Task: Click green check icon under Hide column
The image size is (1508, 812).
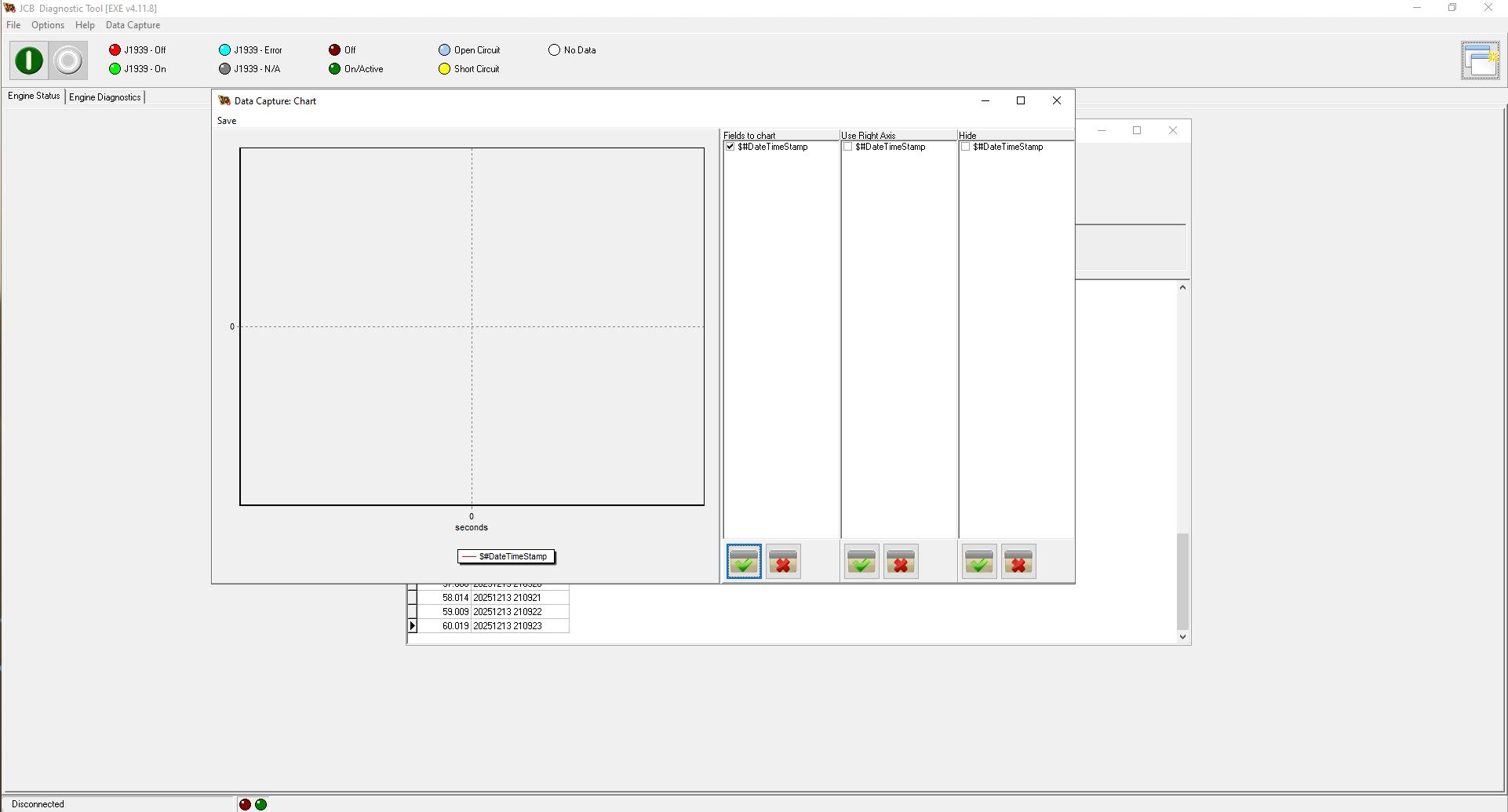Action: coord(978,561)
